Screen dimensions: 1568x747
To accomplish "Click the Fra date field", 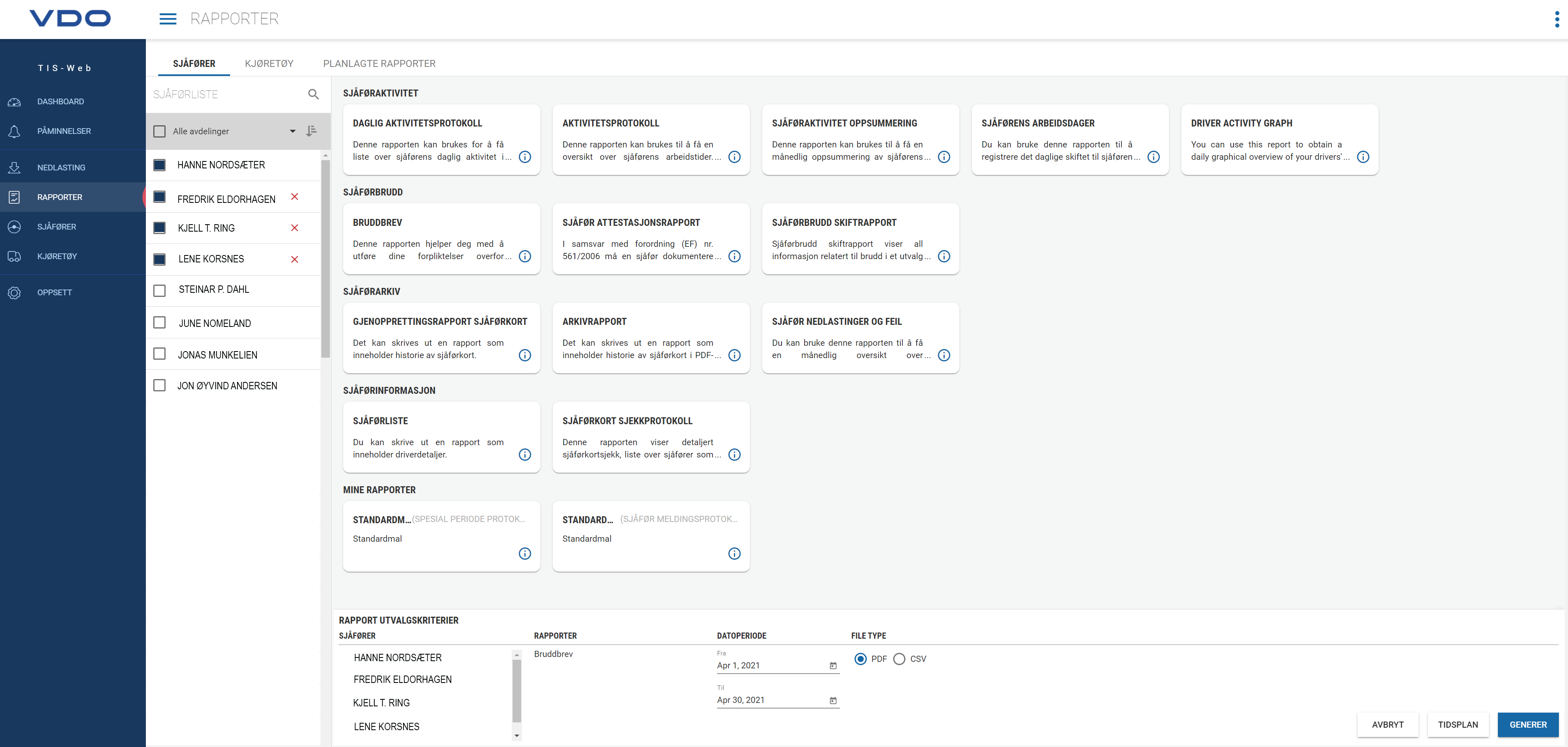I will coord(778,666).
